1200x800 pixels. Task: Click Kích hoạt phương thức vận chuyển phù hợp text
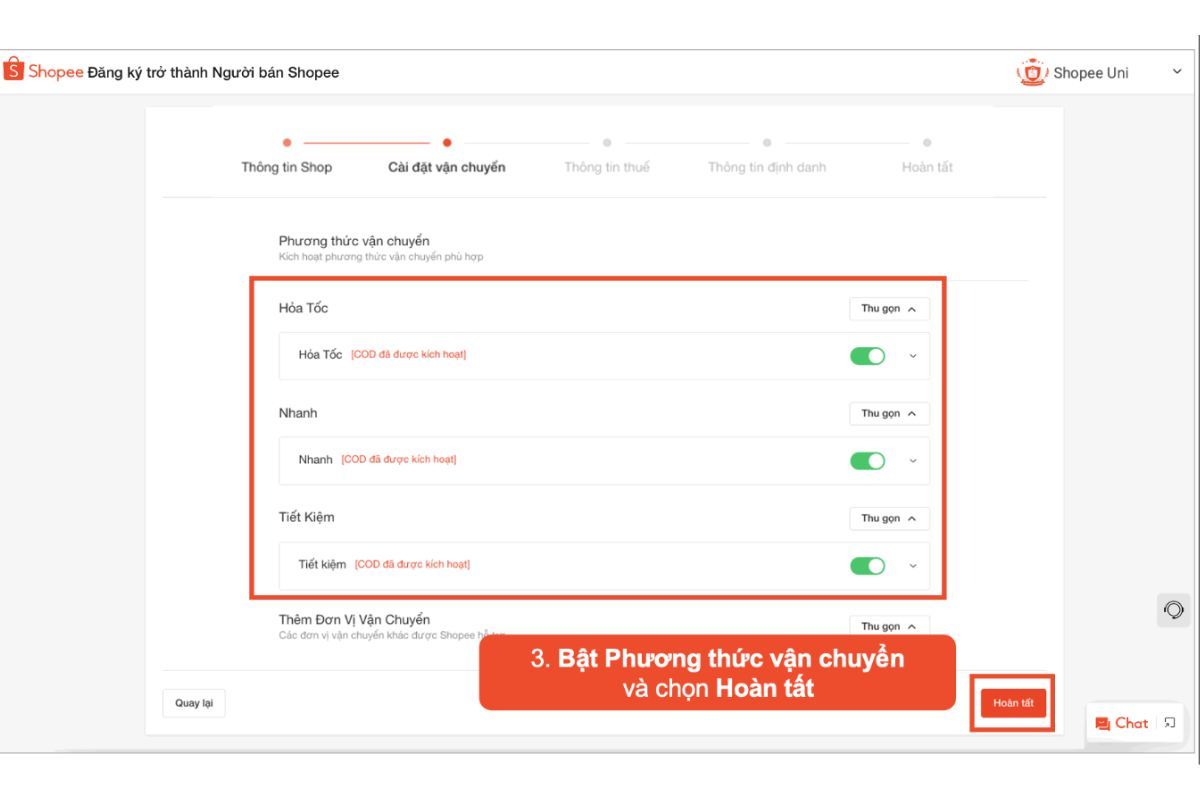click(x=381, y=257)
